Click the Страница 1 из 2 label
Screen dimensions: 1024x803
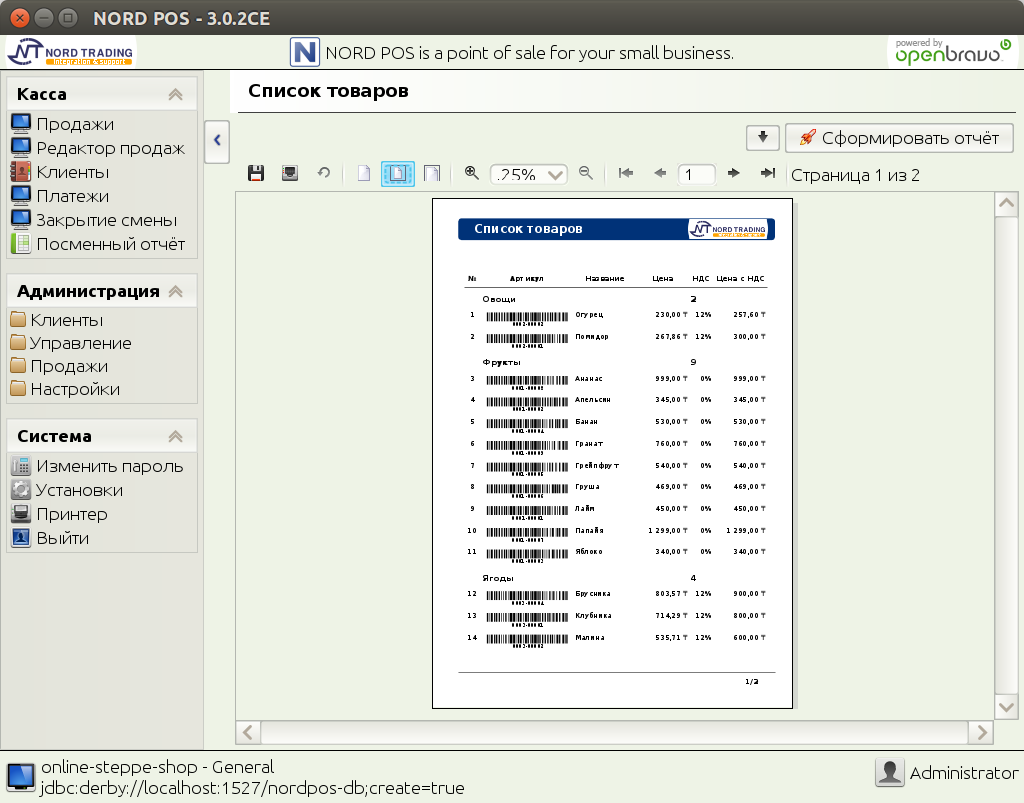pyautogui.click(x=855, y=175)
